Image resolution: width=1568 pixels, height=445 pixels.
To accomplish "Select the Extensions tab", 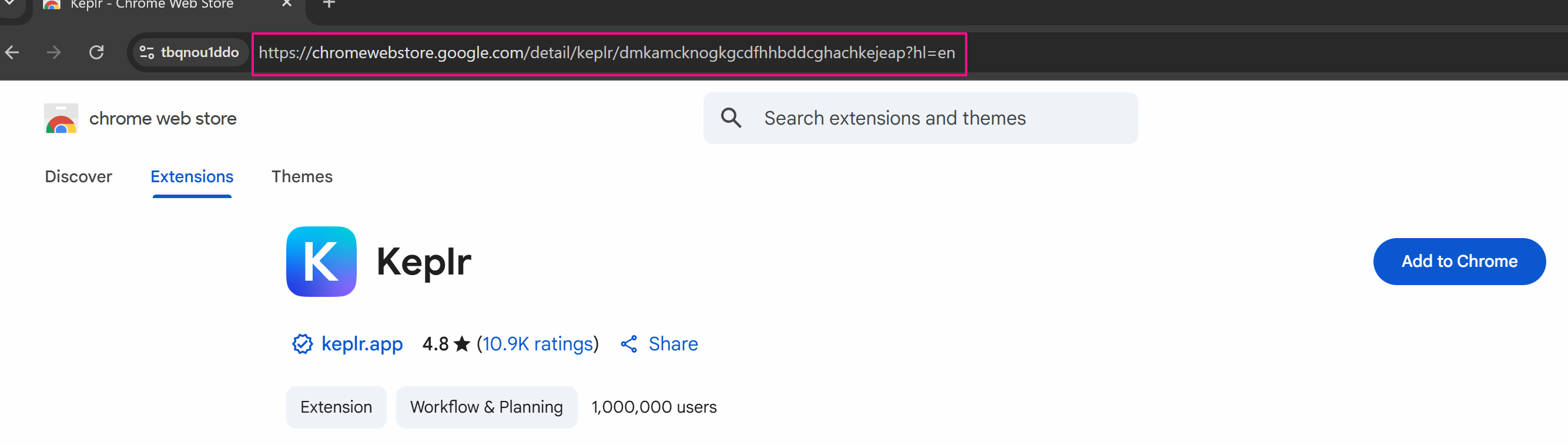I will point(192,176).
